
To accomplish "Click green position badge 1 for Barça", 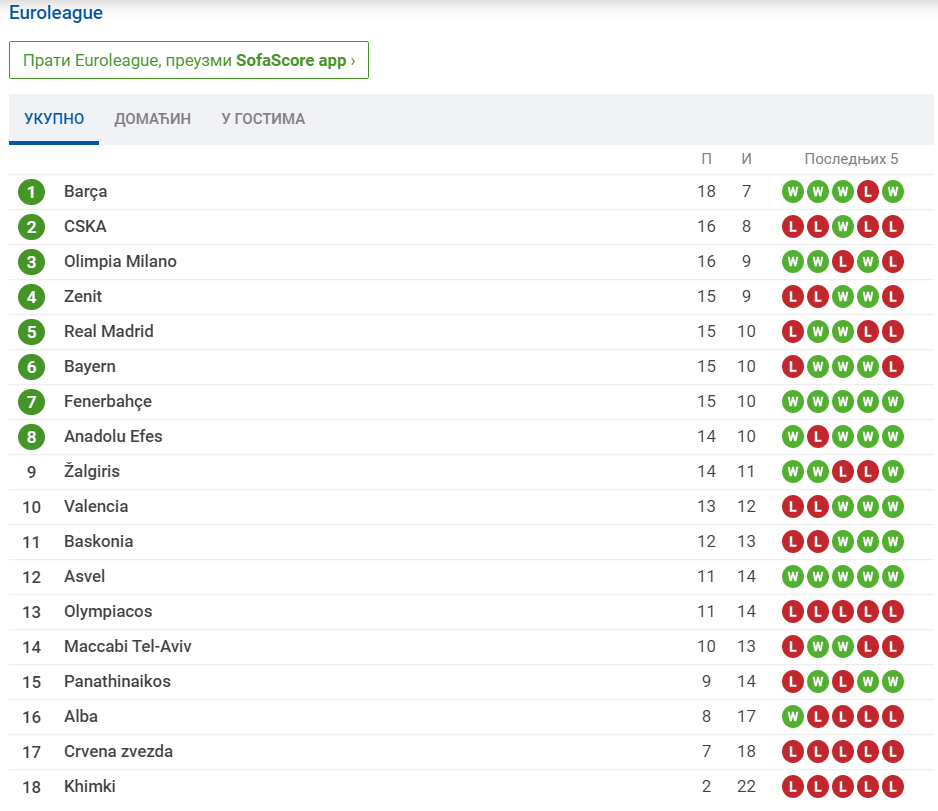I will click(32, 192).
